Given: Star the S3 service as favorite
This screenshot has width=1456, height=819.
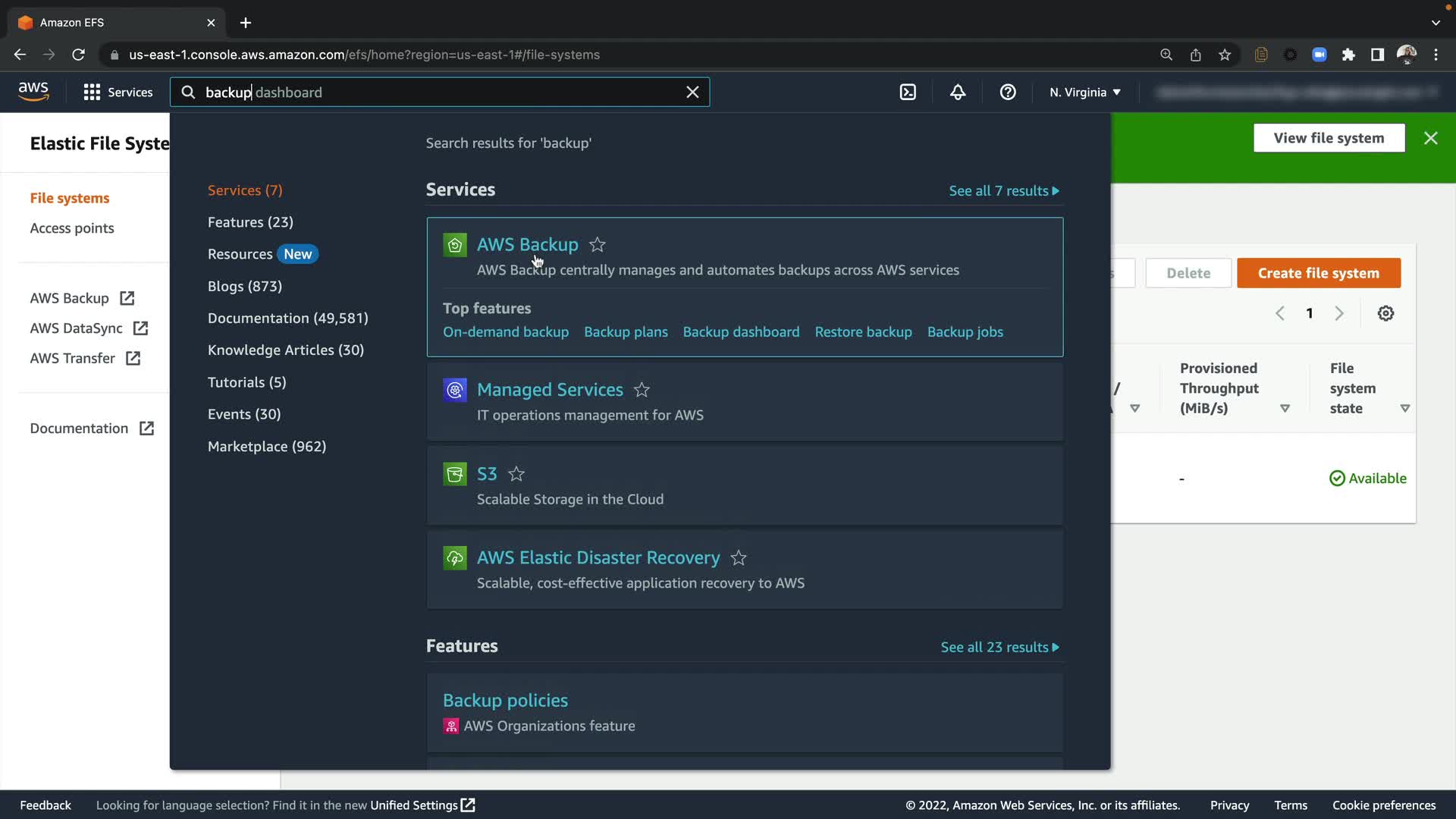Looking at the screenshot, I should pyautogui.click(x=516, y=474).
